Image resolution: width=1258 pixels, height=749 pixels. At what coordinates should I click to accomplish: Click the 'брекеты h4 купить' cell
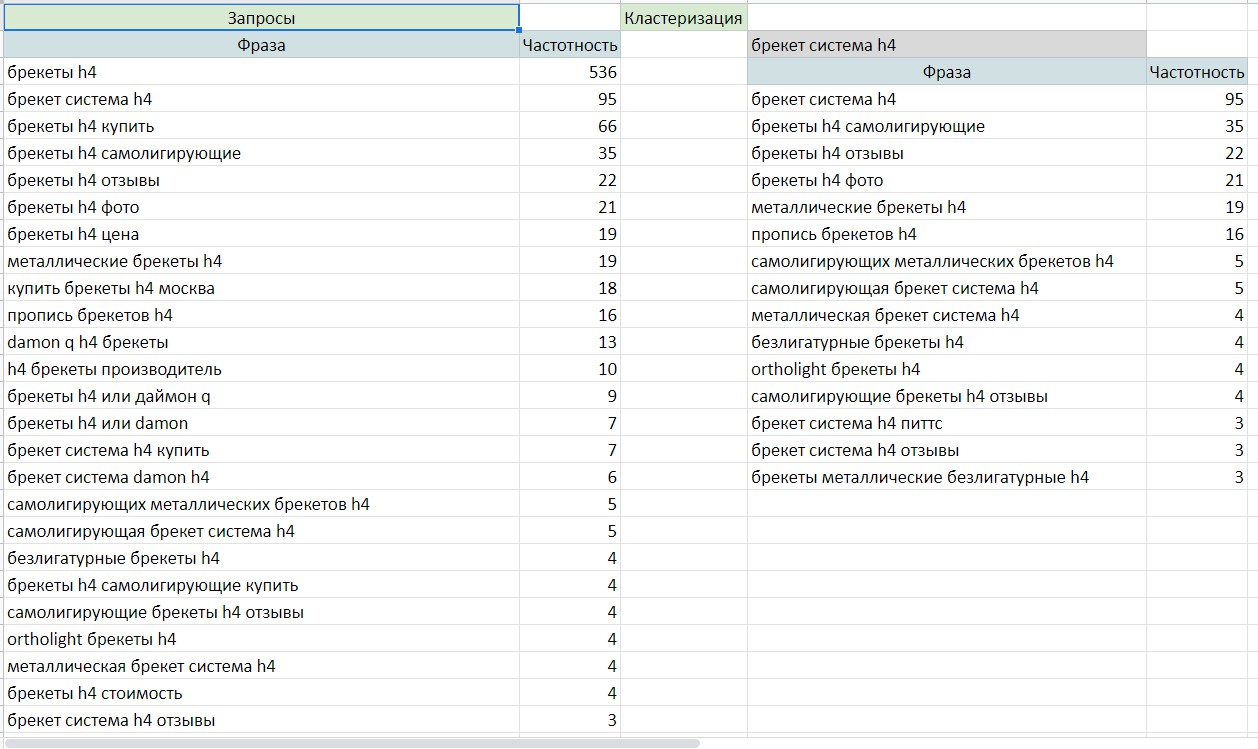[261, 126]
